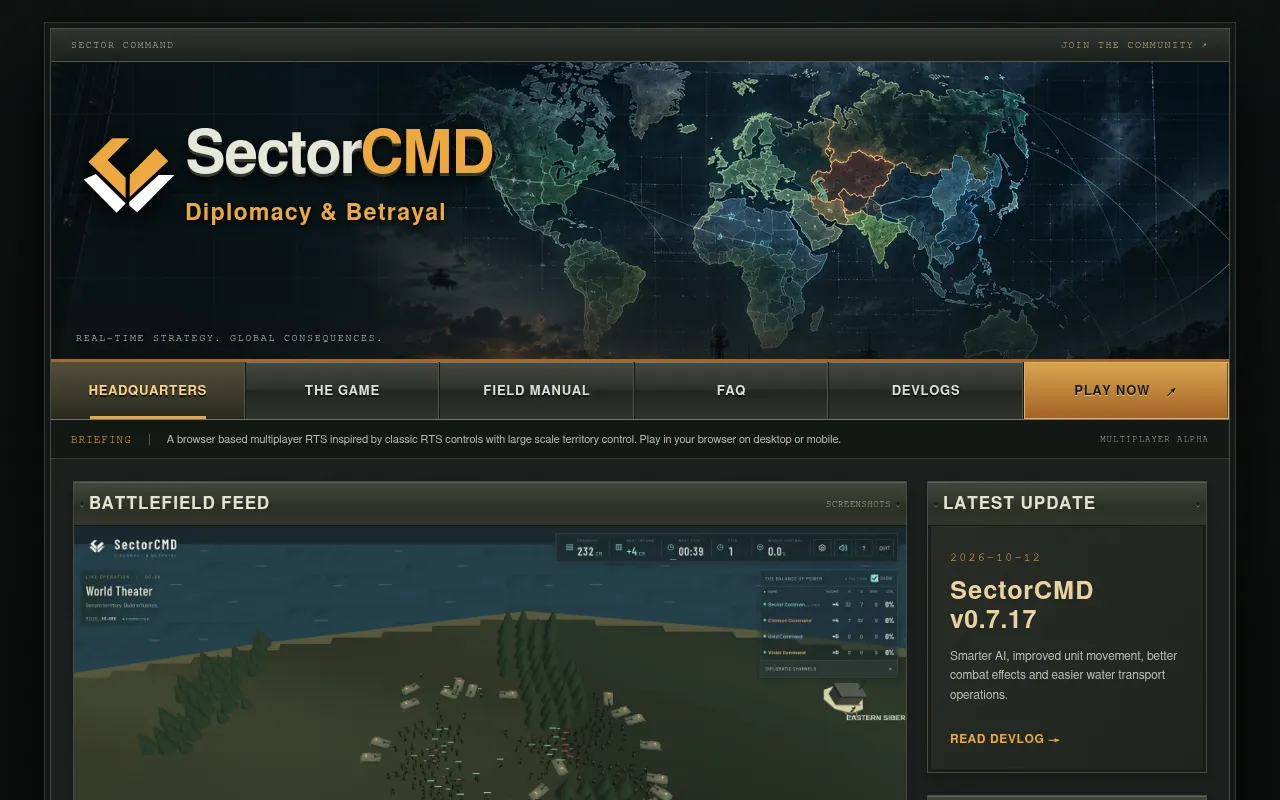Click the Play Now button

pos(1126,391)
